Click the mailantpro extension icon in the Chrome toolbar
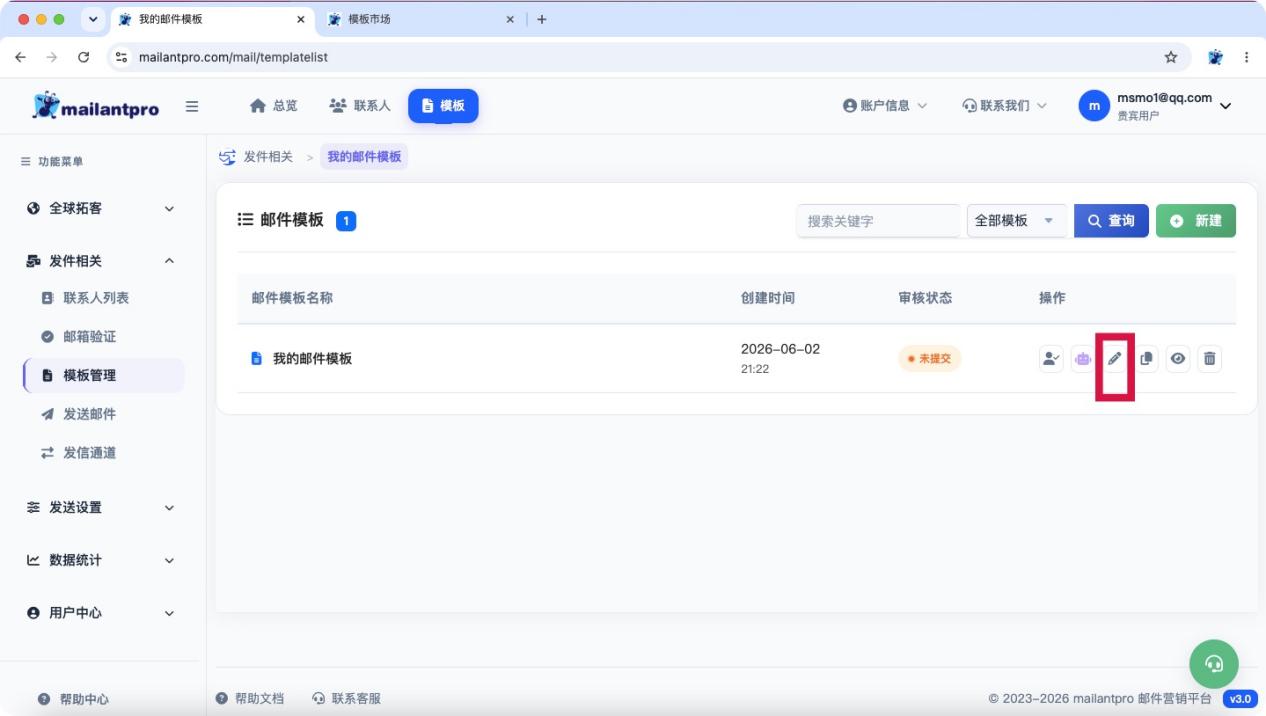This screenshot has width=1266, height=716. tap(1215, 57)
